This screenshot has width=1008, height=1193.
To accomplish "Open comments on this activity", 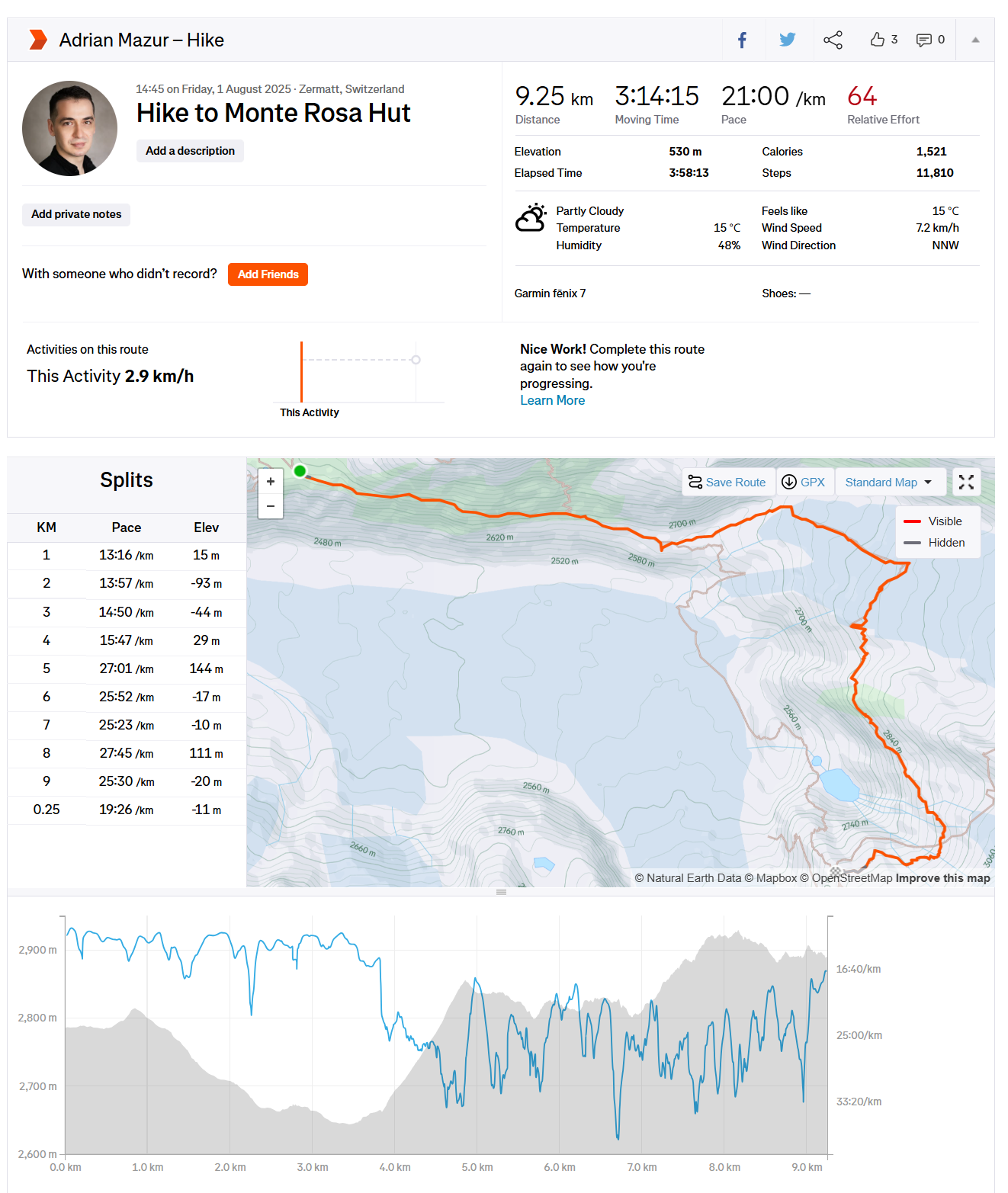I will (x=924, y=40).
